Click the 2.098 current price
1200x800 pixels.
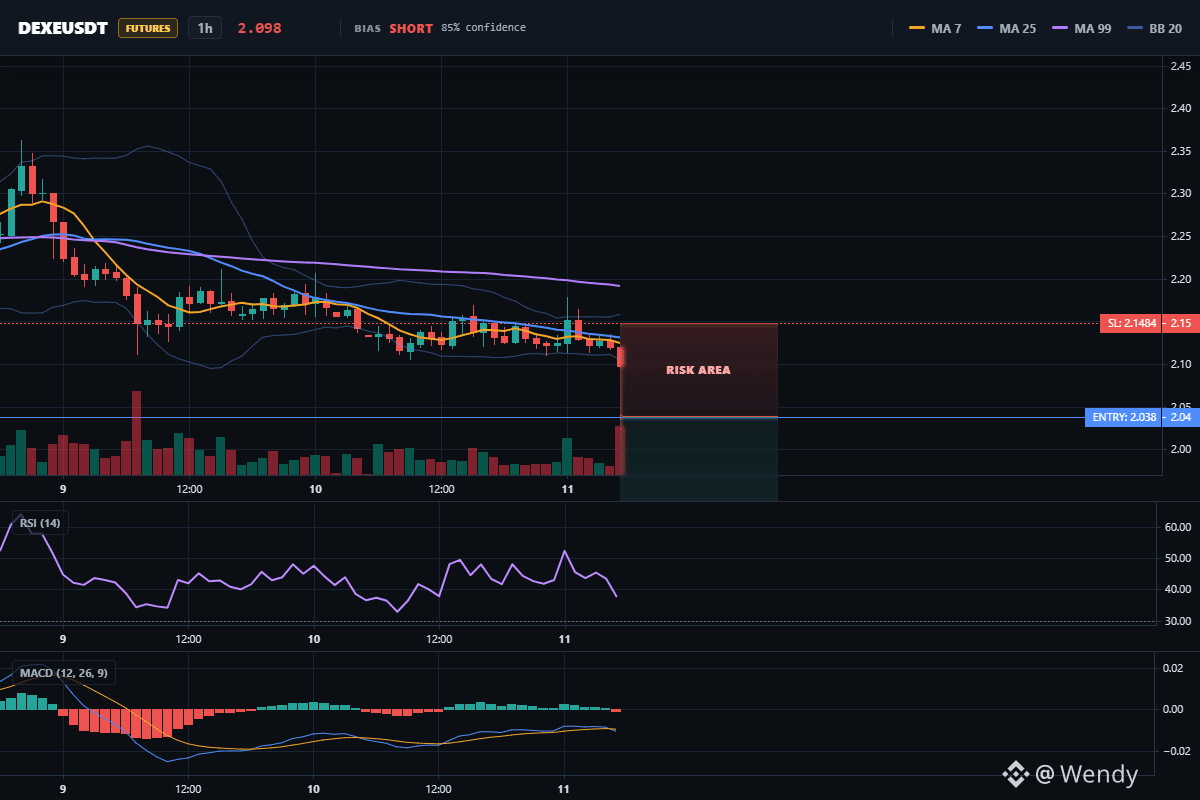click(259, 28)
